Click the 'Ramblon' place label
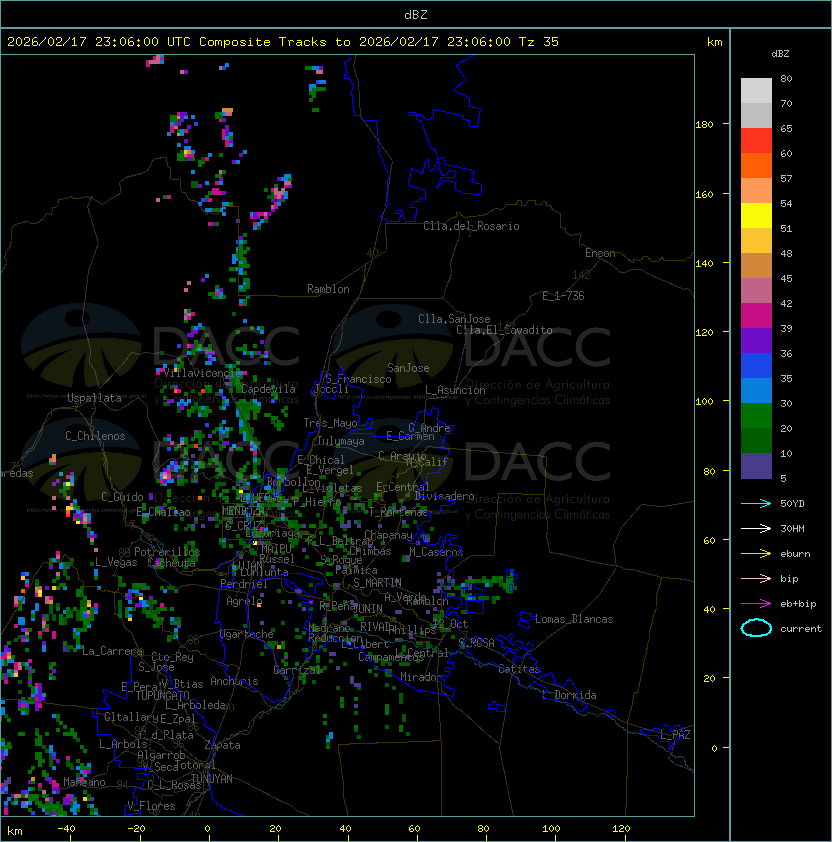Screen dimensions: 832x842 coord(328,289)
